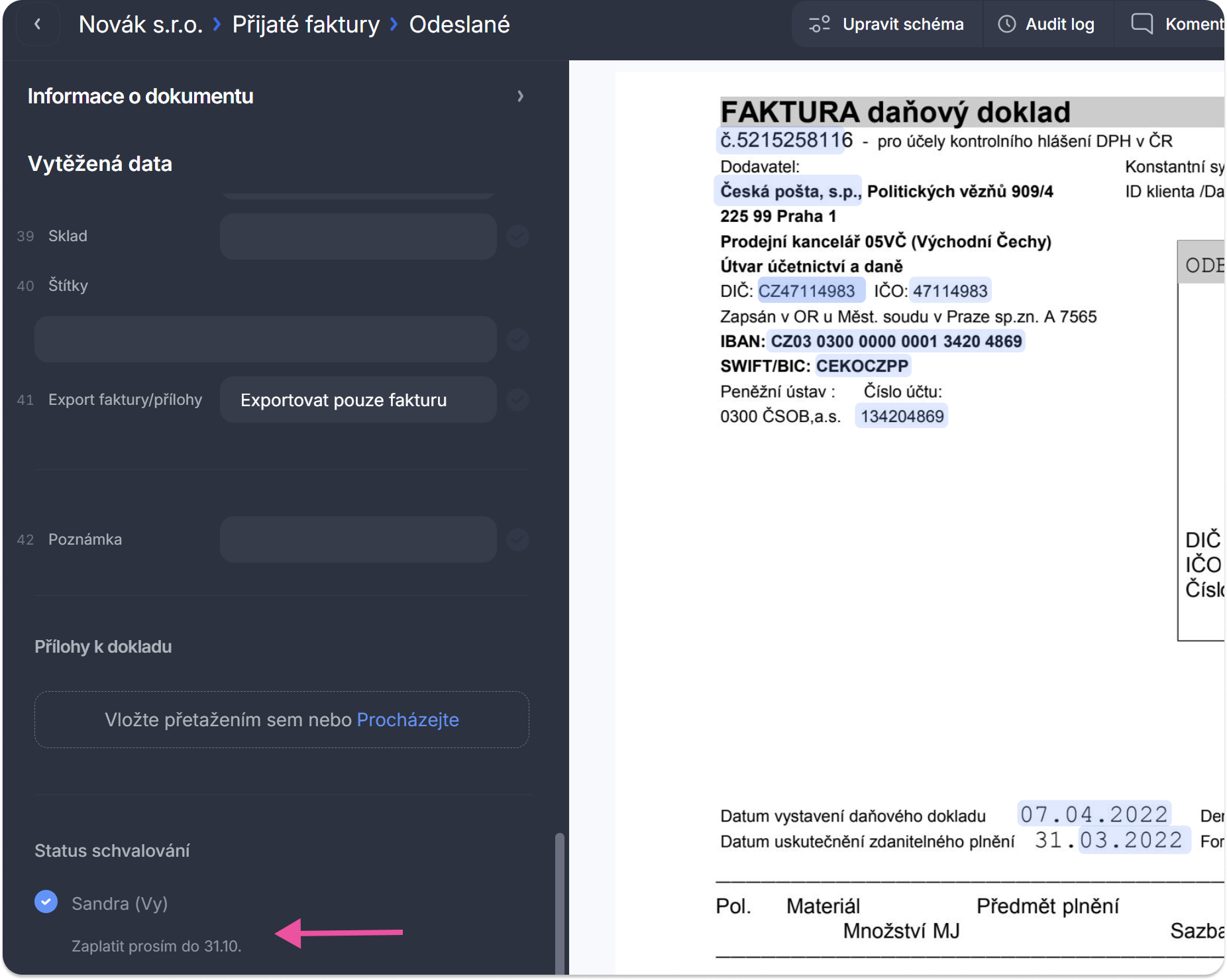
Task: Confirm the Sklad field checkmark
Action: [x=517, y=236]
